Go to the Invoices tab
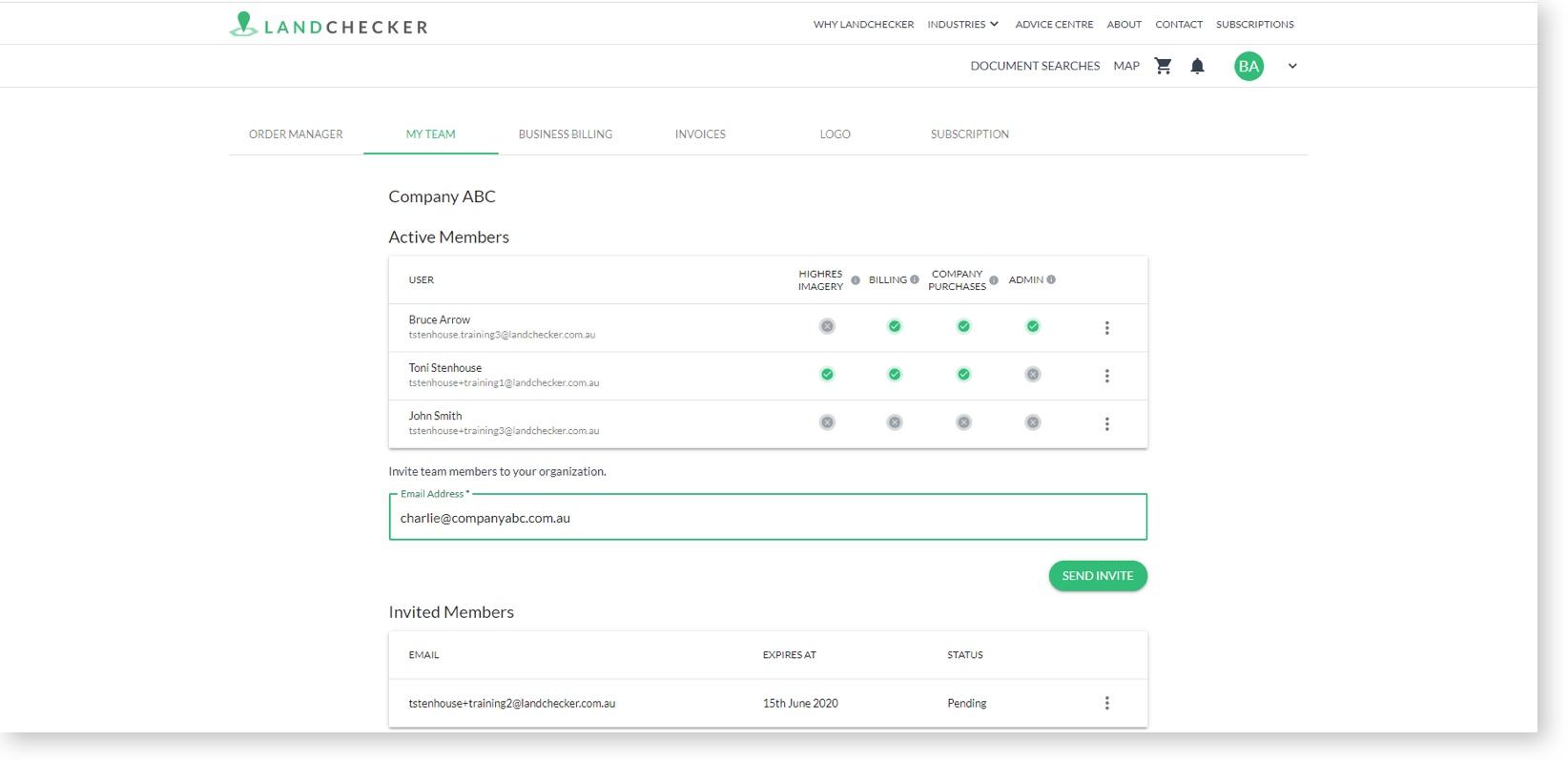The width and height of the screenshot is (1568, 761). (x=700, y=134)
